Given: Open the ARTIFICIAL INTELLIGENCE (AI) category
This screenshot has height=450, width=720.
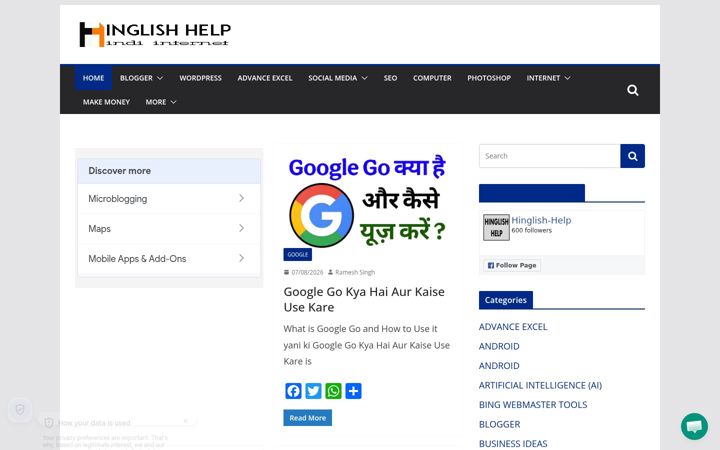Looking at the screenshot, I should (540, 385).
